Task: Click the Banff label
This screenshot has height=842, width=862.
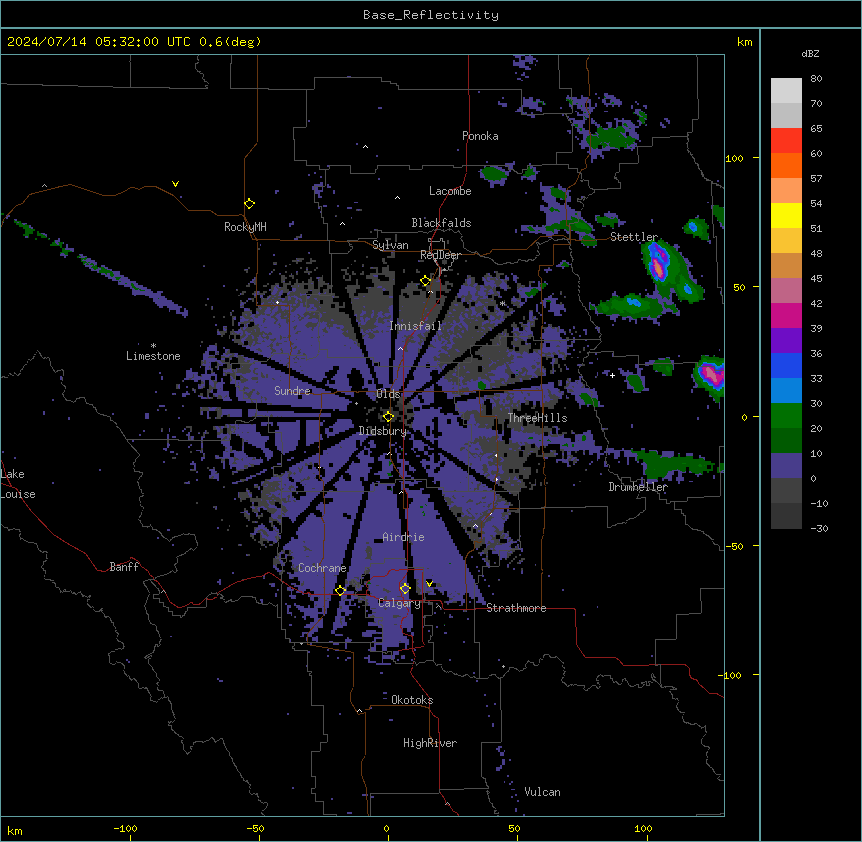Action: pos(124,567)
